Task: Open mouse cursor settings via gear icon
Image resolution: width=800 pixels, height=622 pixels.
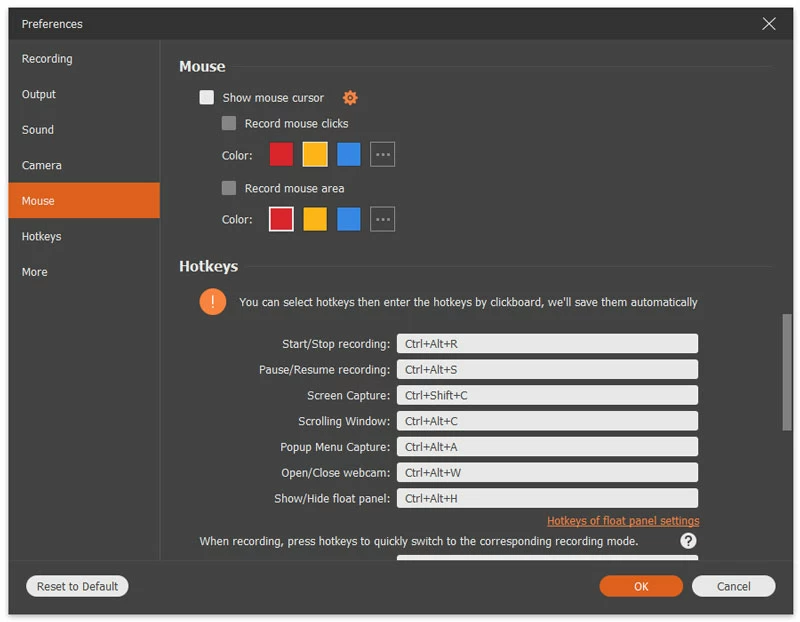Action: (349, 98)
